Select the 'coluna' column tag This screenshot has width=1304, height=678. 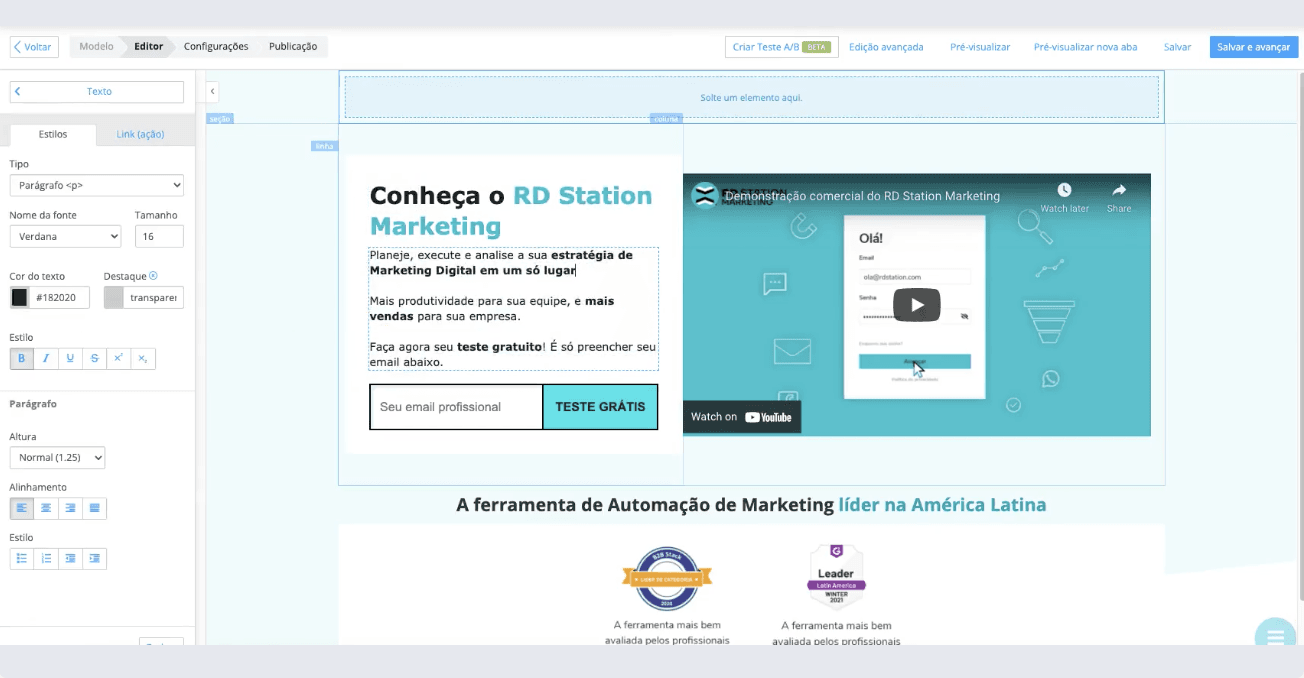[x=666, y=119]
